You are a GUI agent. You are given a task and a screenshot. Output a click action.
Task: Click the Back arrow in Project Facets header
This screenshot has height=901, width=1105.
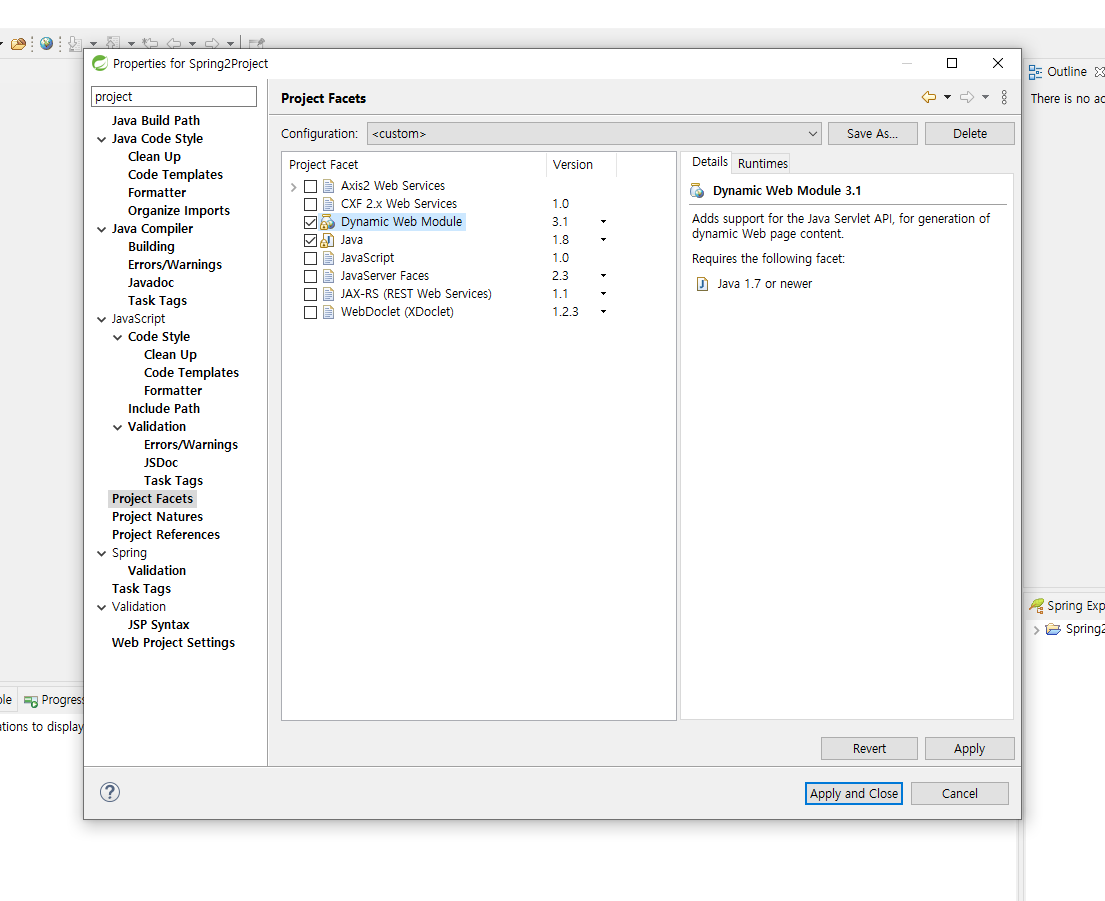(929, 97)
